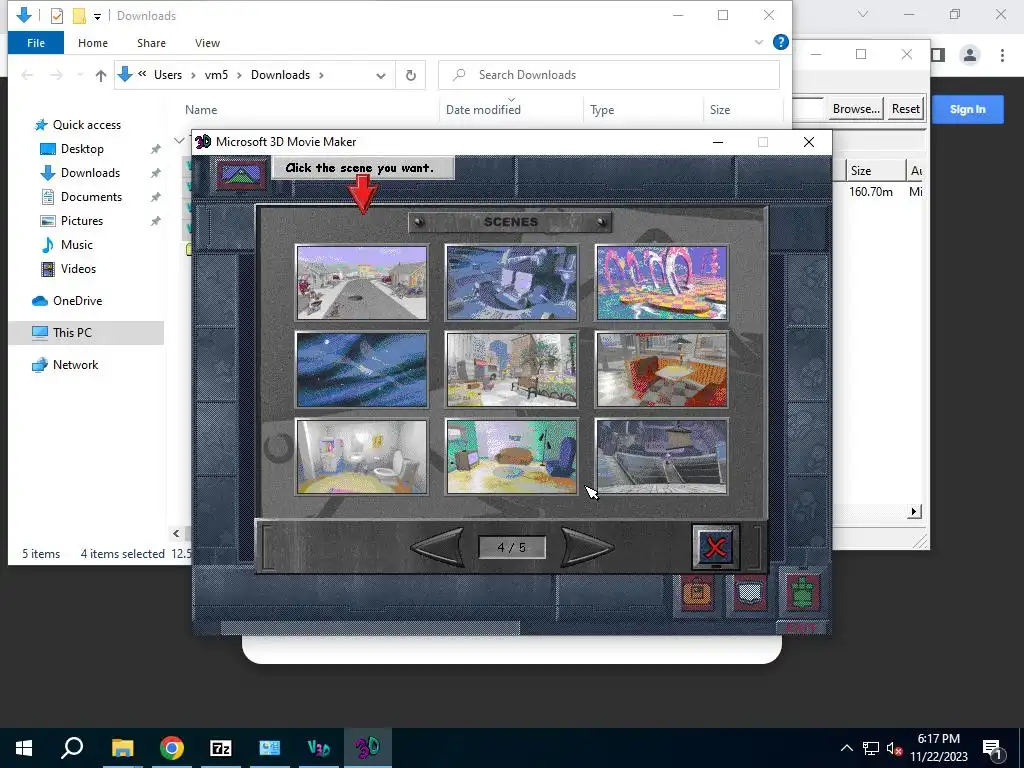1024x768 pixels.
Task: Click the mountain scene icon in 3D Movie Maker
Action: (x=242, y=174)
